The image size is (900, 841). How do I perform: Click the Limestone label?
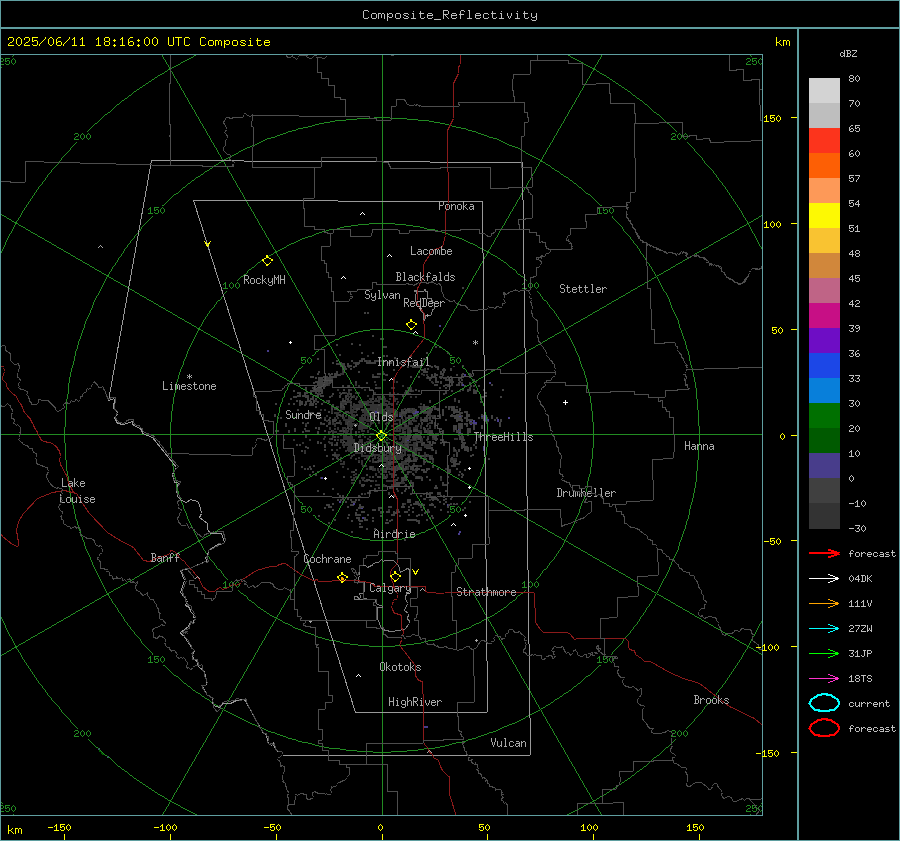click(x=189, y=386)
